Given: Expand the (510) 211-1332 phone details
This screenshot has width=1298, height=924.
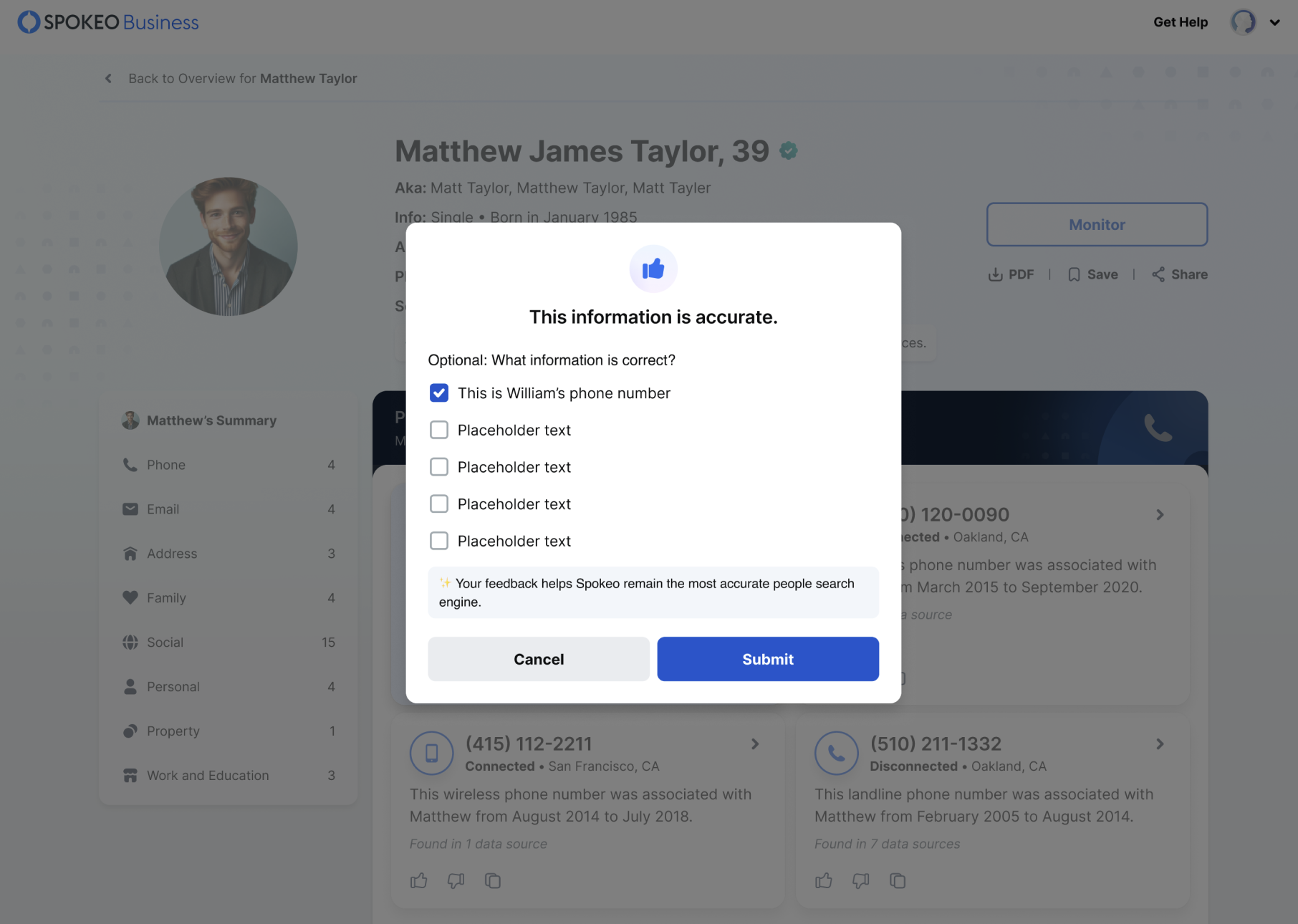Looking at the screenshot, I should pyautogui.click(x=1160, y=744).
